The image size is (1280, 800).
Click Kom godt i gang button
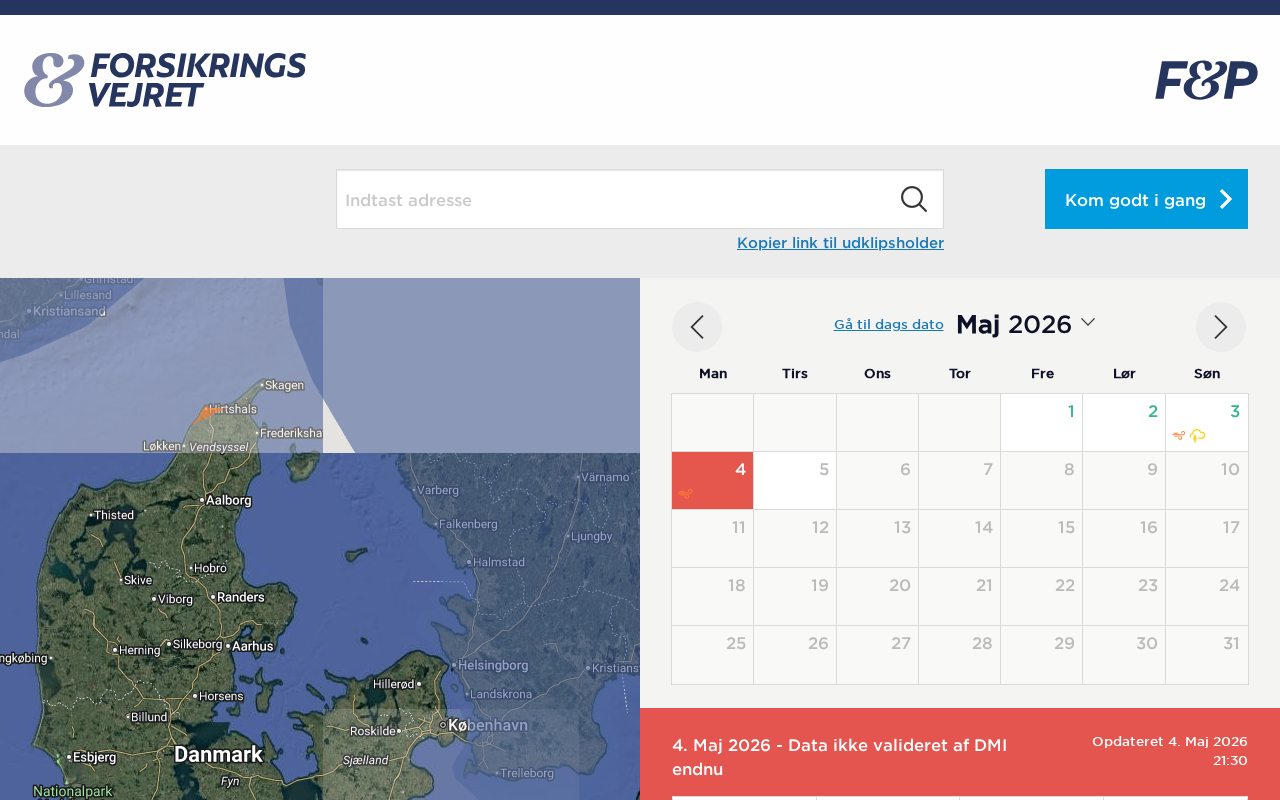coord(1146,199)
